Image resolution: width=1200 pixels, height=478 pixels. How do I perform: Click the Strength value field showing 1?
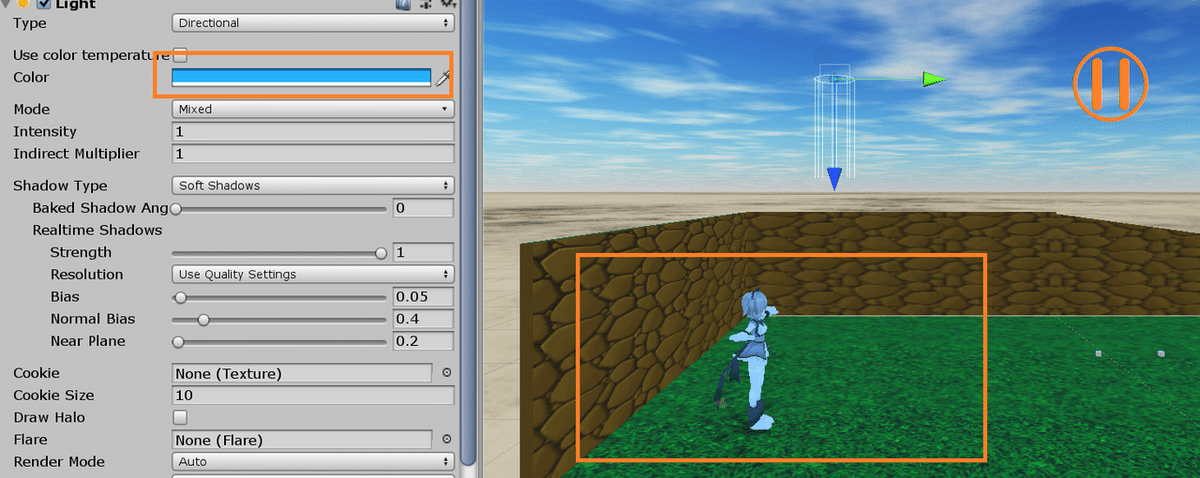424,252
